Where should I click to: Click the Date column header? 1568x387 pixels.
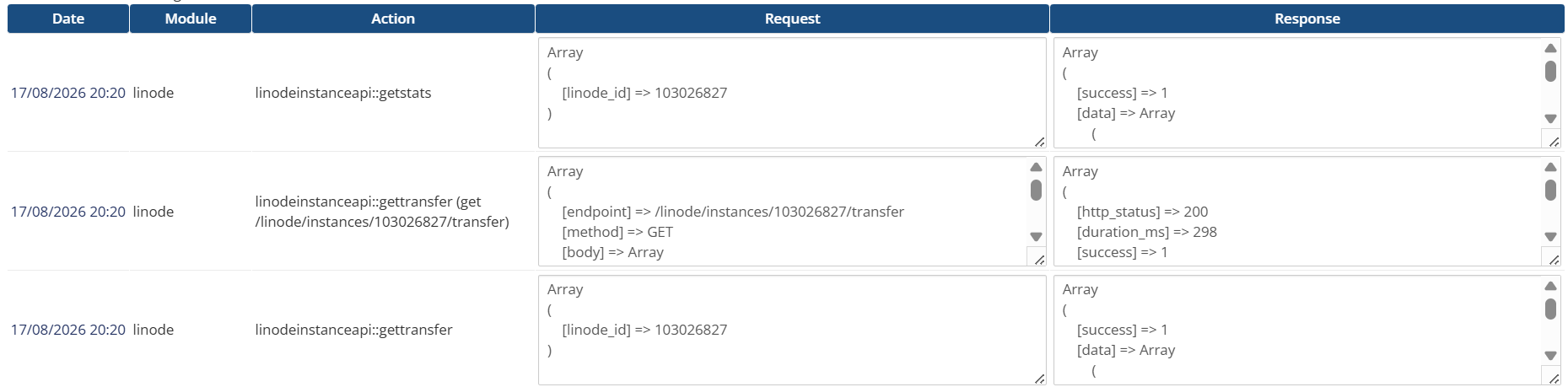point(68,19)
